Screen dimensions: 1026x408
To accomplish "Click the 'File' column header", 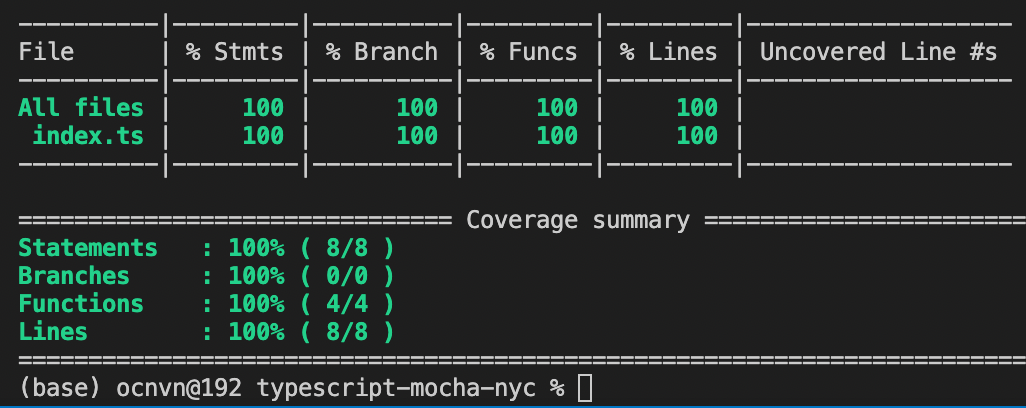I will pyautogui.click(x=46, y=52).
